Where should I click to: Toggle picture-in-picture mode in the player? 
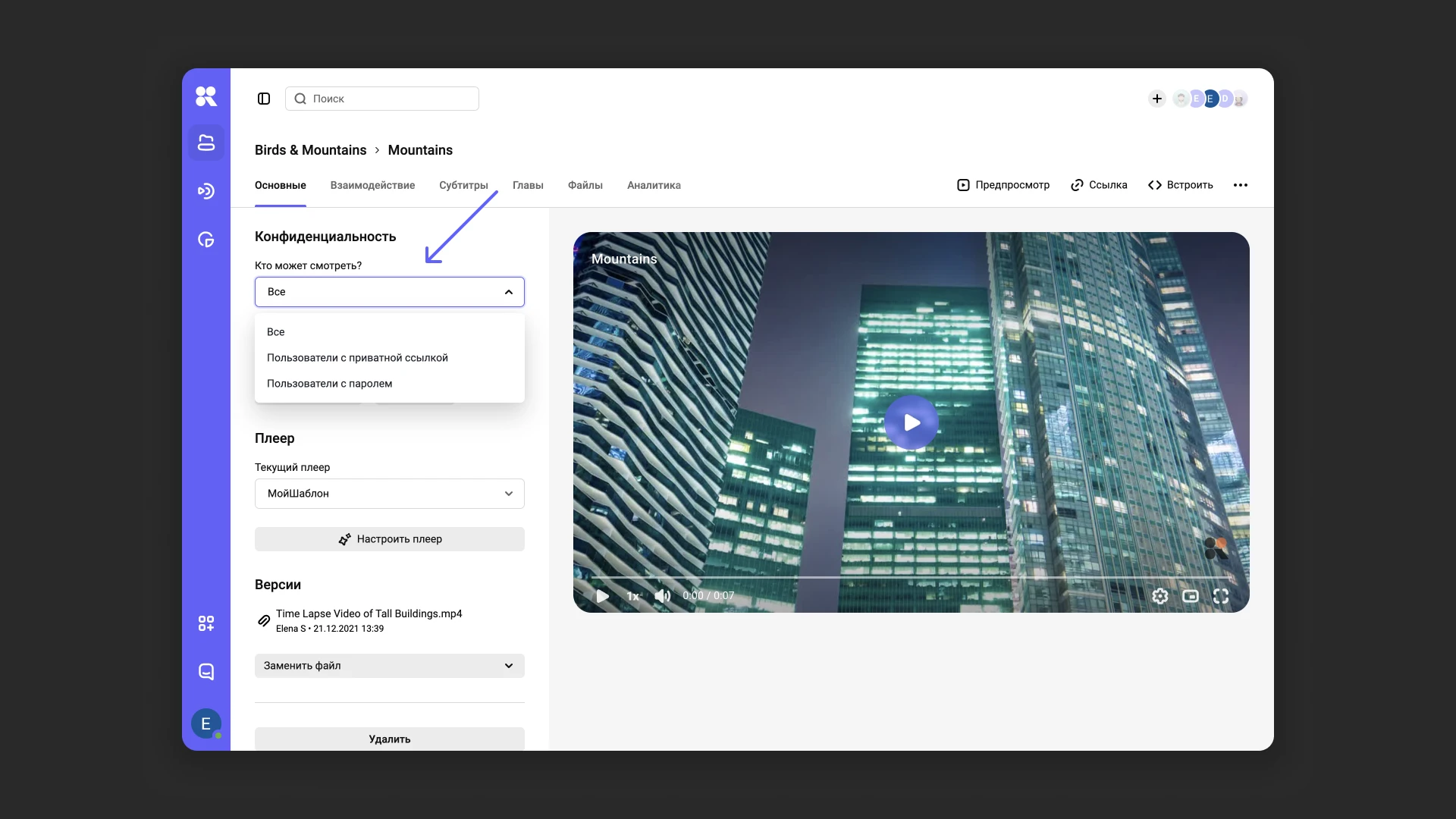coord(1190,596)
